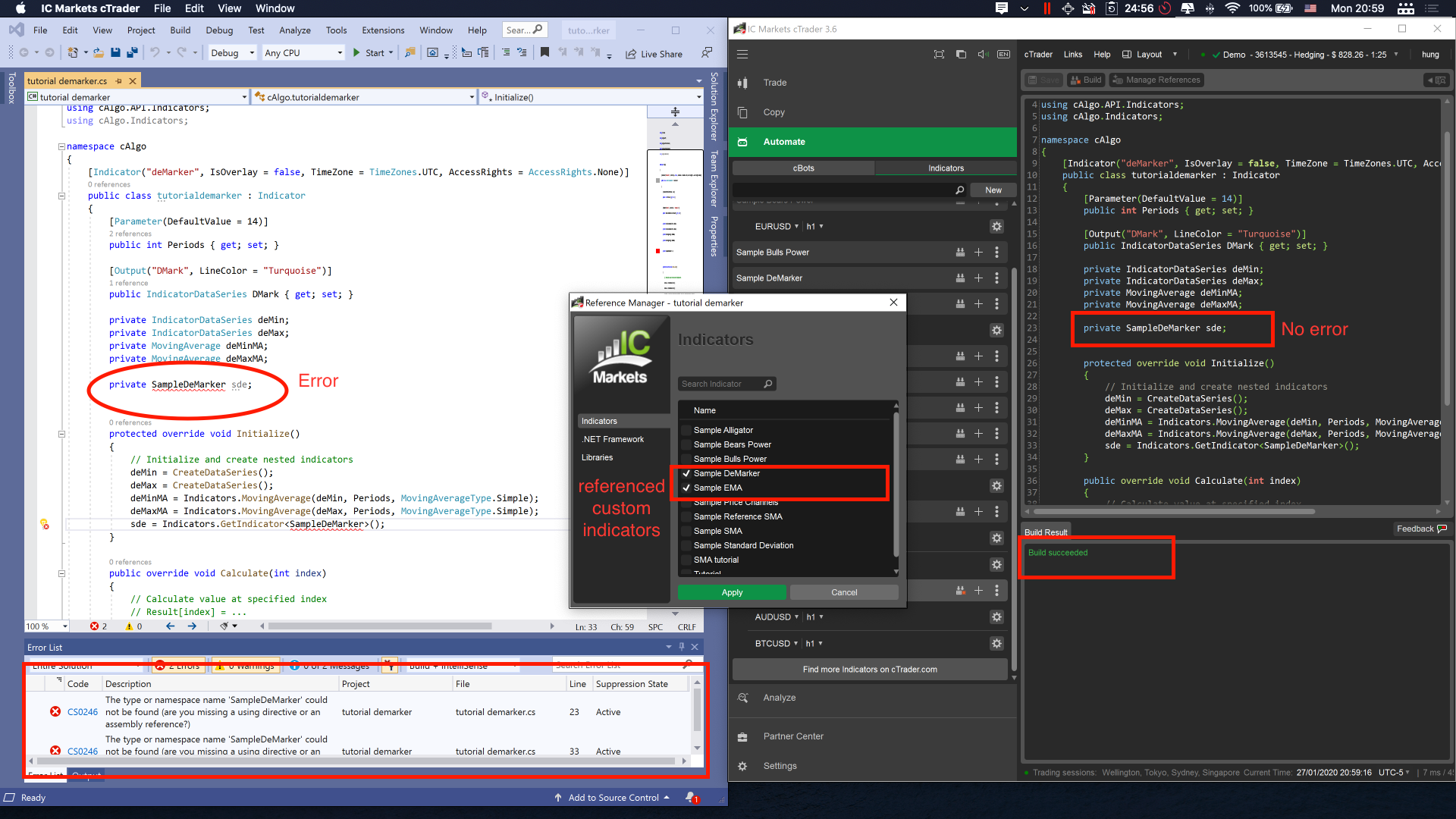Switch to cBots tab in cTrader
Viewport: 1456px width, 819px height.
pyautogui.click(x=803, y=168)
